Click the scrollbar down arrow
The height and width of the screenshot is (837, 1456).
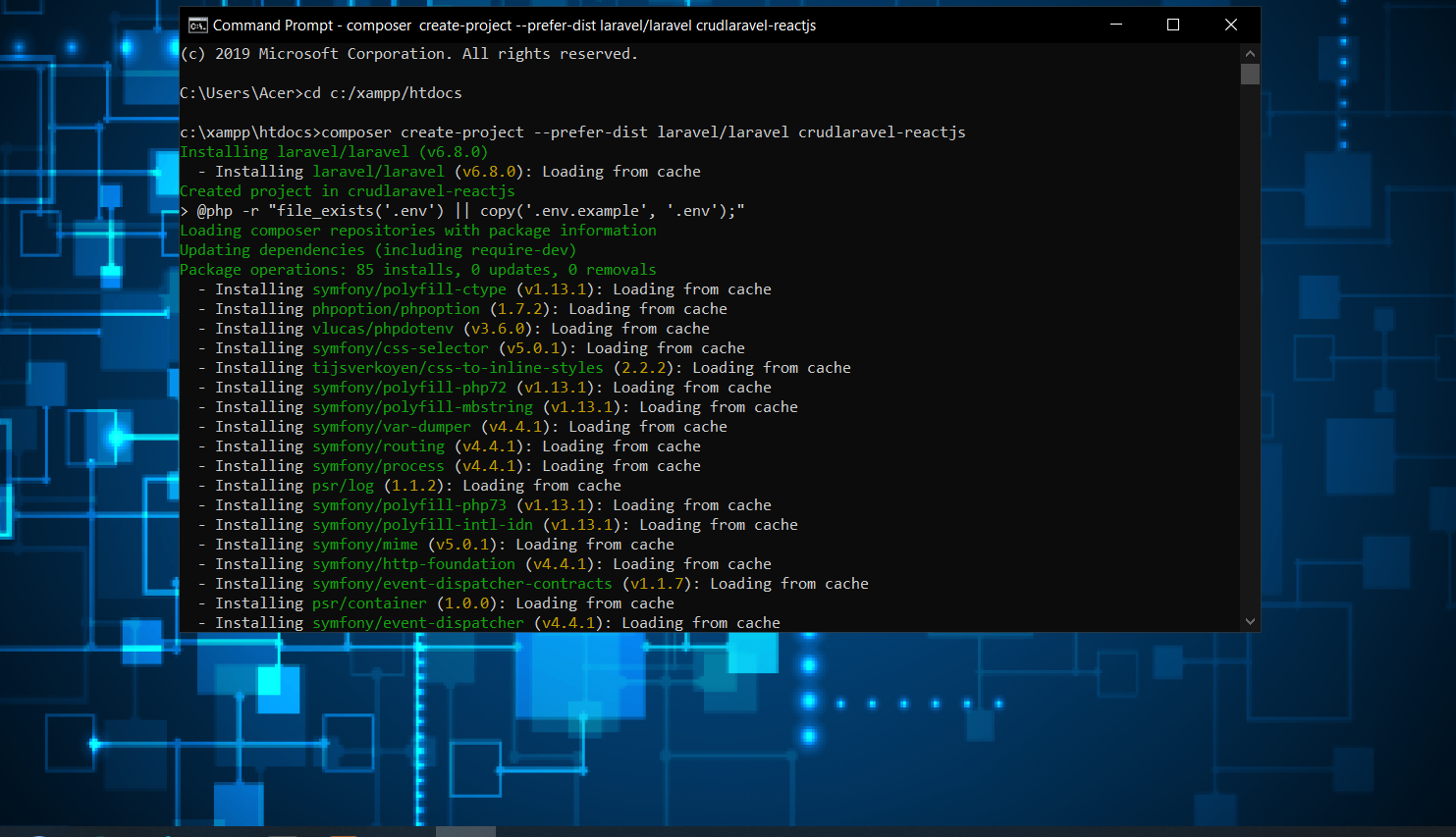coord(1250,621)
